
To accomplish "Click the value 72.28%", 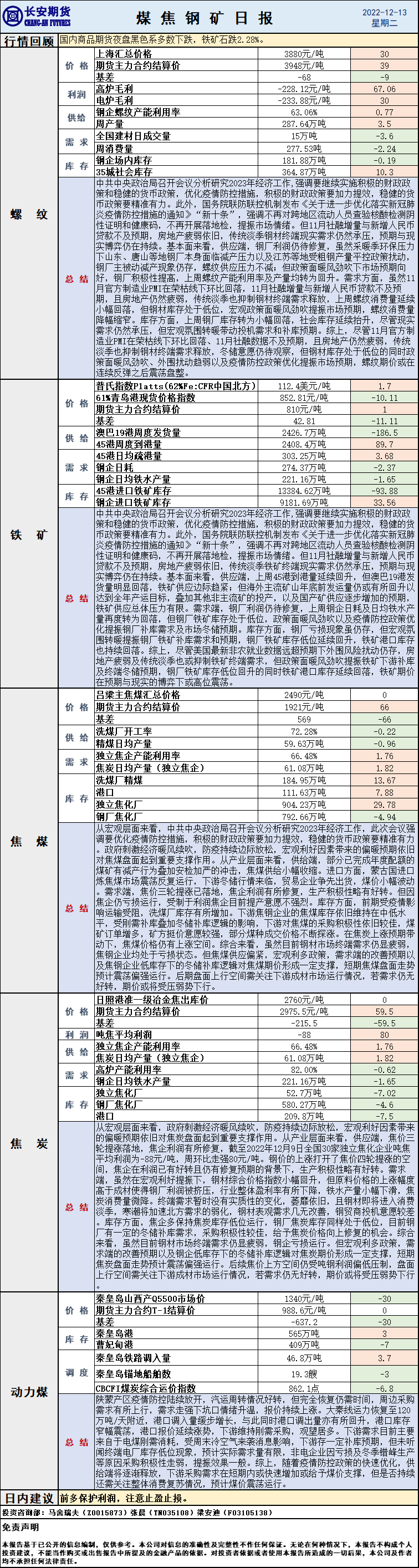I will point(304,732).
